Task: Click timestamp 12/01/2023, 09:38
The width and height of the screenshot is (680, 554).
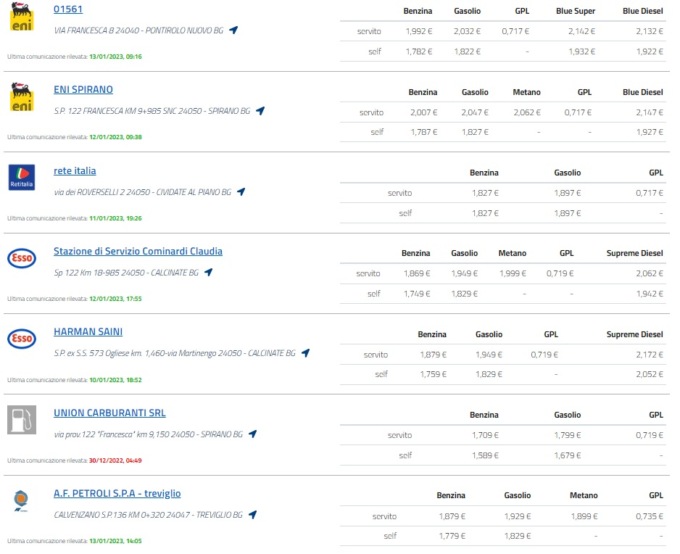Action: [115, 137]
